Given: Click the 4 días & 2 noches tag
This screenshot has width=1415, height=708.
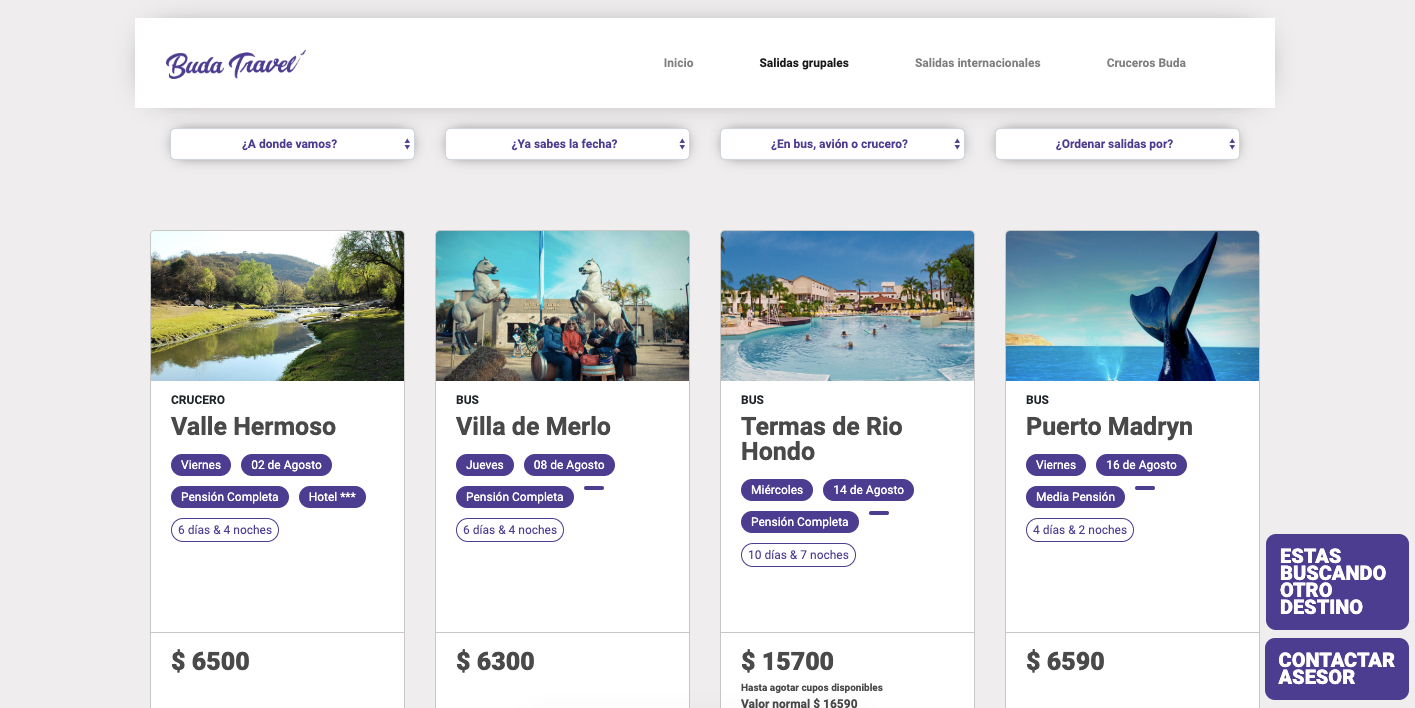Looking at the screenshot, I should pyautogui.click(x=1080, y=530).
